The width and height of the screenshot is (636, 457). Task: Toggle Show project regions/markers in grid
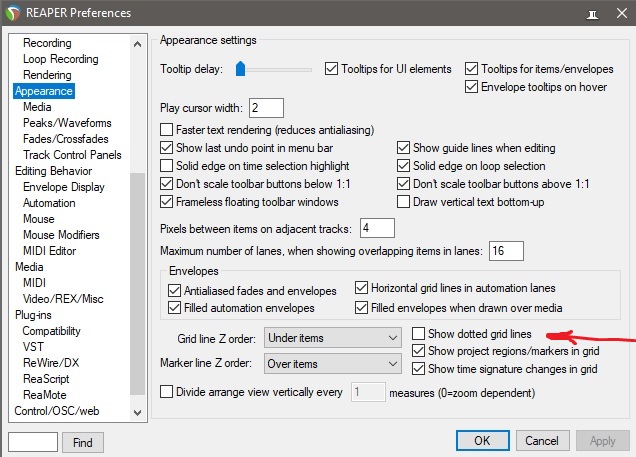tap(418, 351)
